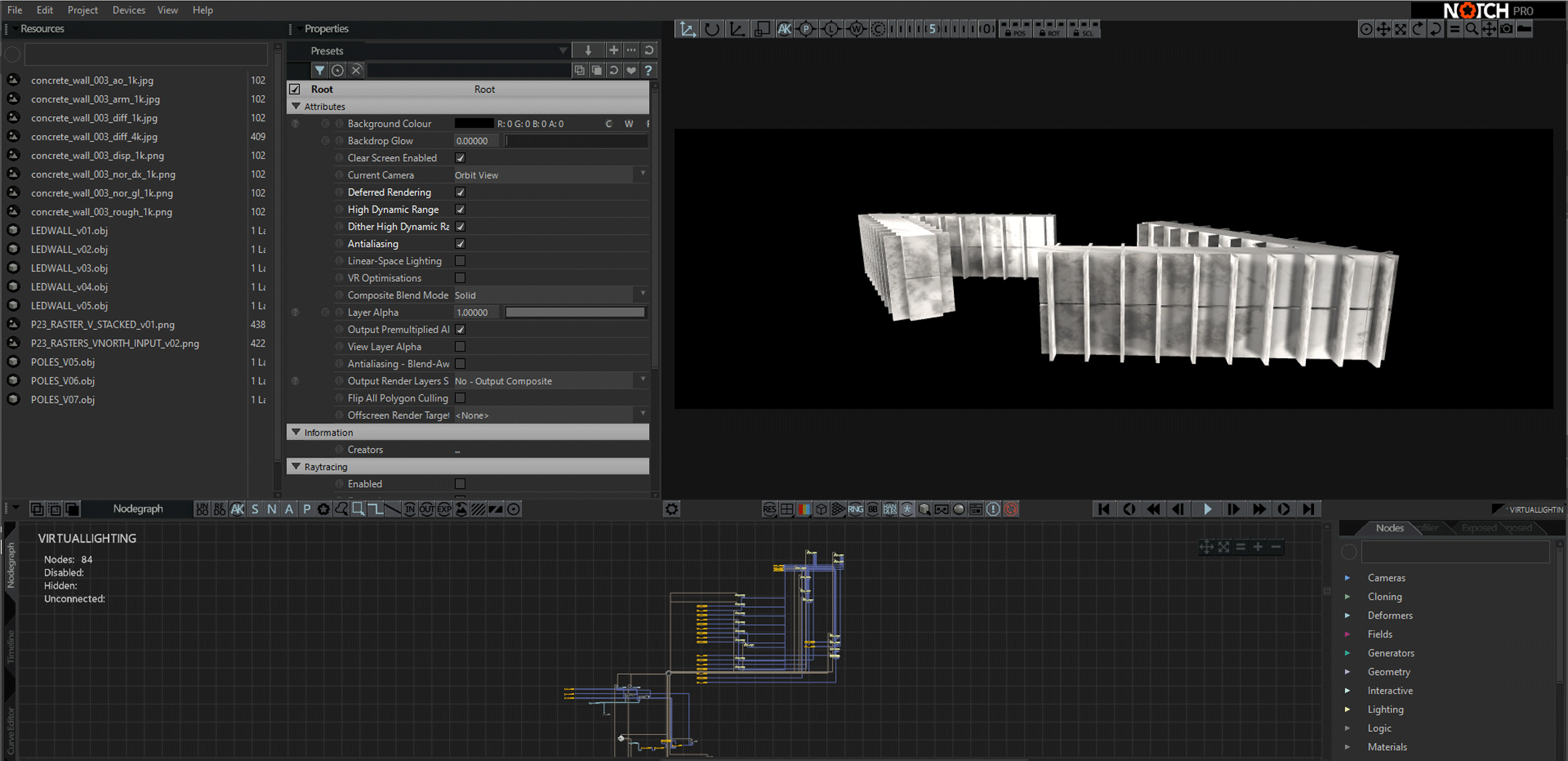Click the Resources search input field
This screenshot has height=761, width=1568.
click(x=145, y=54)
